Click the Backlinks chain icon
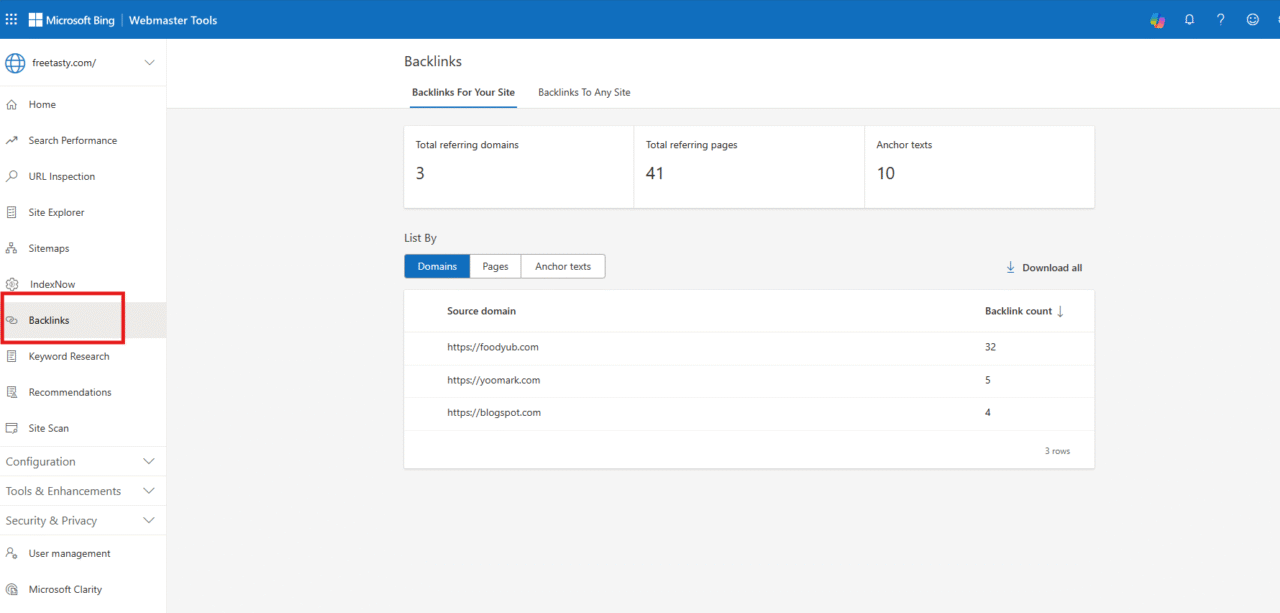The image size is (1280, 613). click(12, 320)
